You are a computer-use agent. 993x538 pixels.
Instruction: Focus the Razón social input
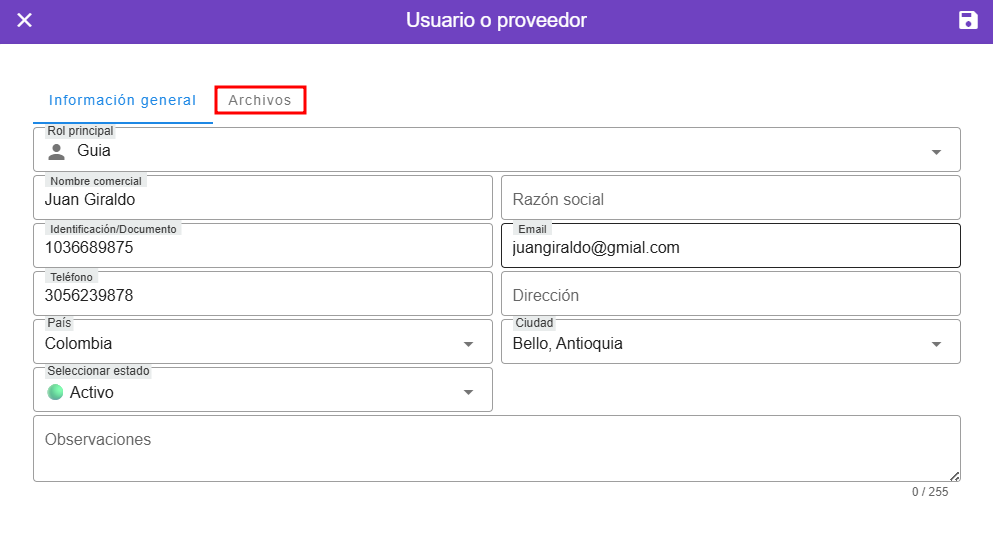(730, 200)
